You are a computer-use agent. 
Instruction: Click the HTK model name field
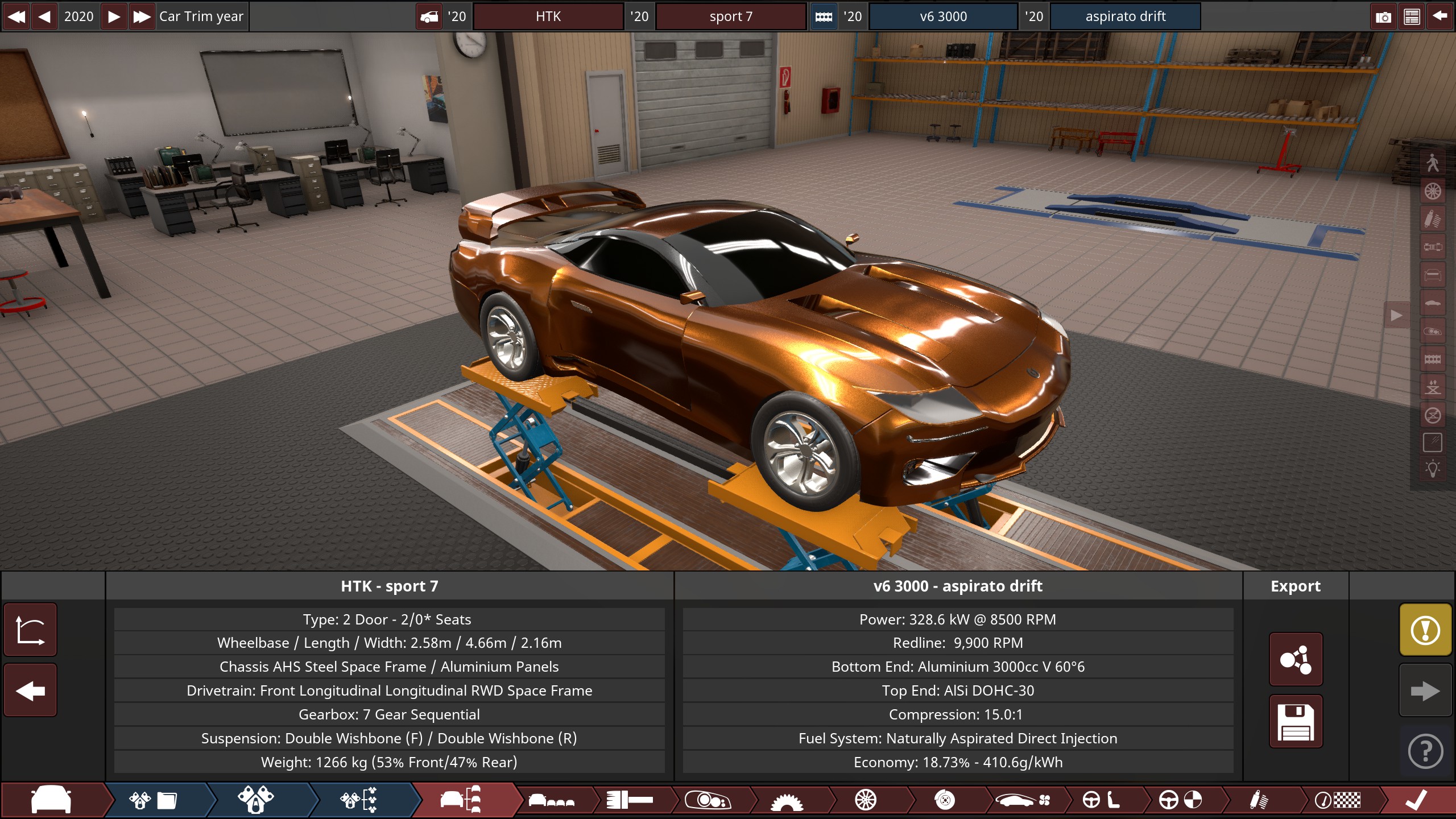548,16
